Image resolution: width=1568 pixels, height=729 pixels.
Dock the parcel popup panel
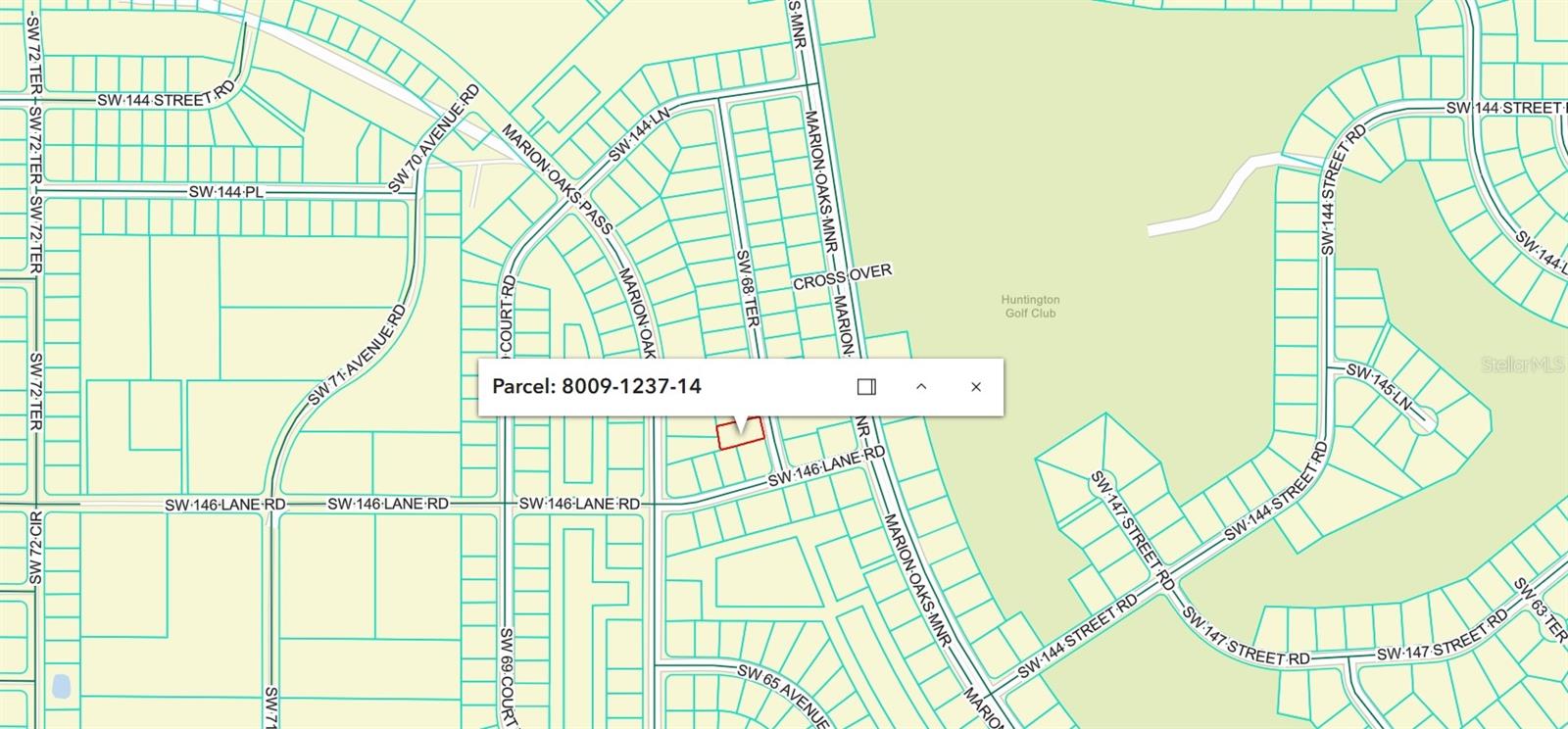point(866,387)
